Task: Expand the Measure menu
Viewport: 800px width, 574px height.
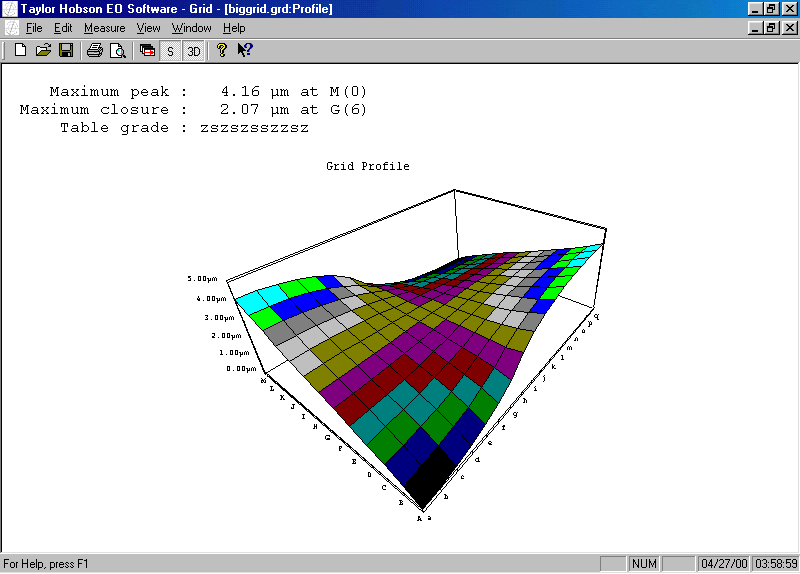Action: (x=104, y=28)
